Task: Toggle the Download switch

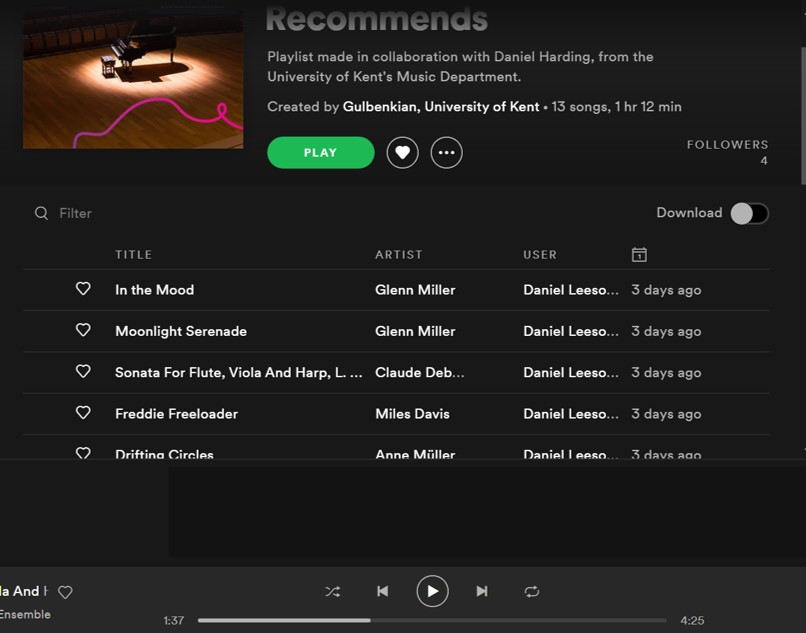Action: coord(749,213)
